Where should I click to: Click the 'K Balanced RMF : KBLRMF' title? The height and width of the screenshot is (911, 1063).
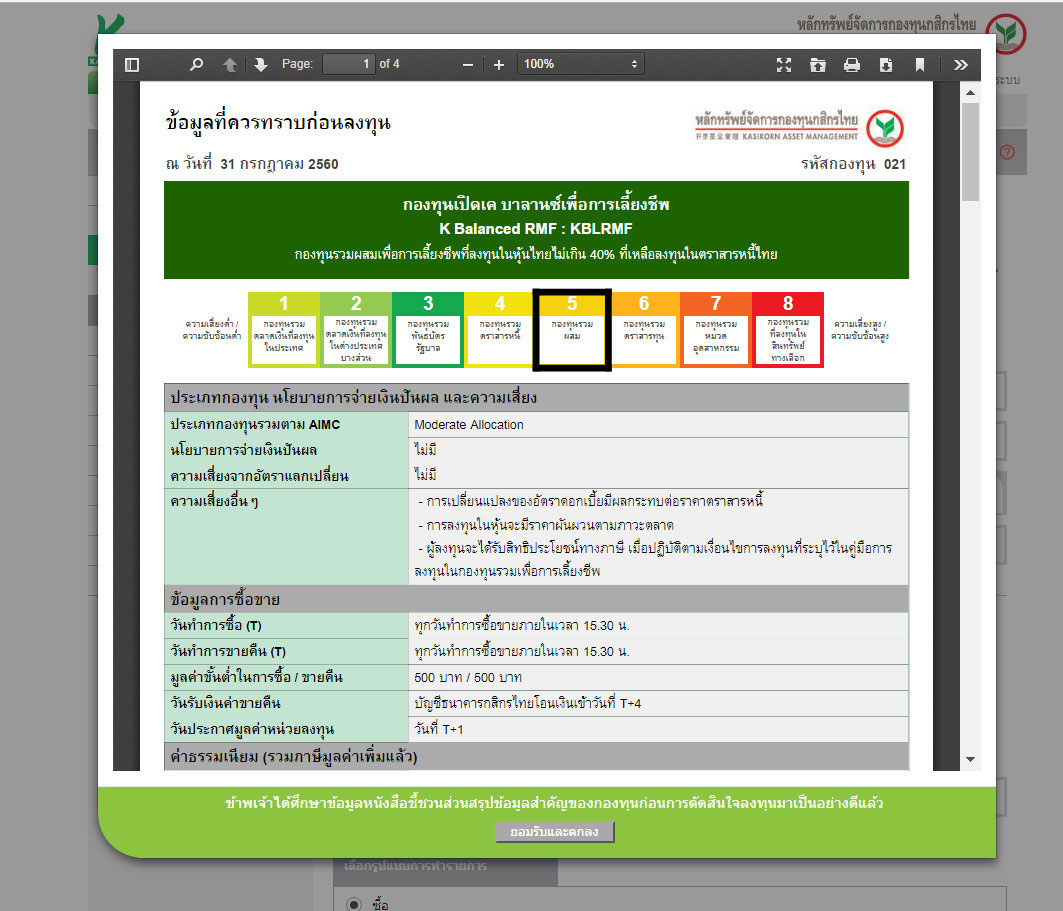coord(536,229)
